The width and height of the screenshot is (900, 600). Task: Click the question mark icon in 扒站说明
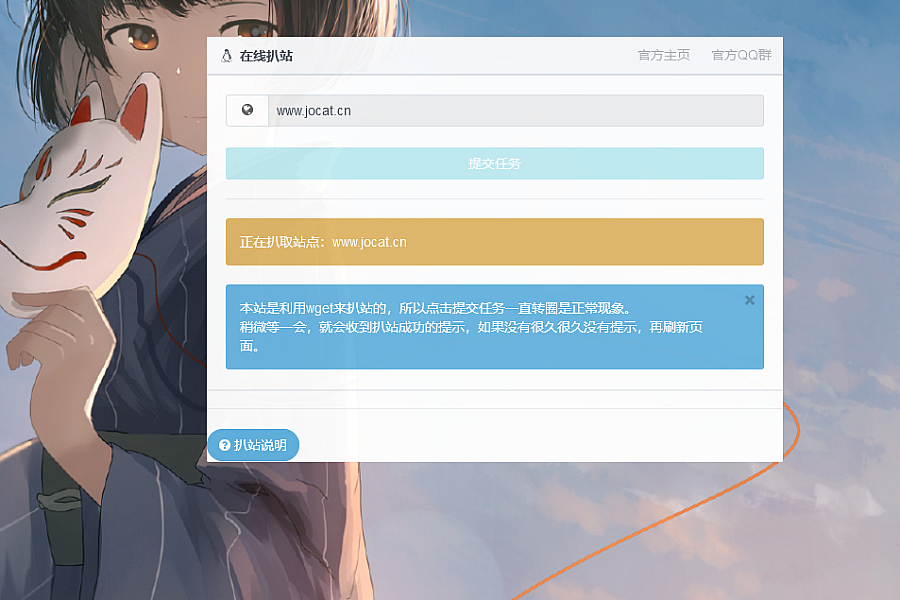[x=224, y=445]
